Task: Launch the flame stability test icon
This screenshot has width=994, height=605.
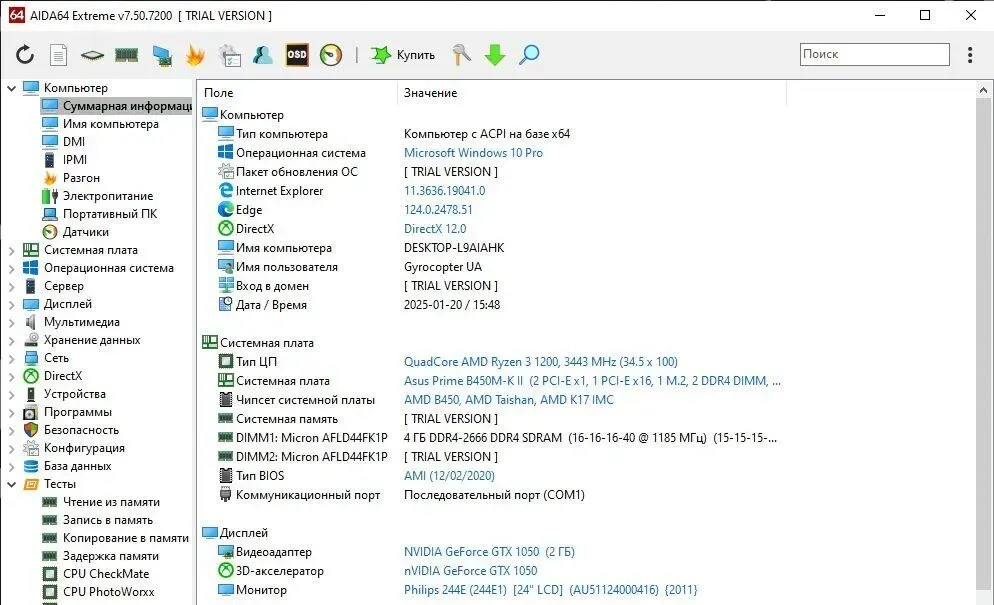Action: (x=195, y=55)
